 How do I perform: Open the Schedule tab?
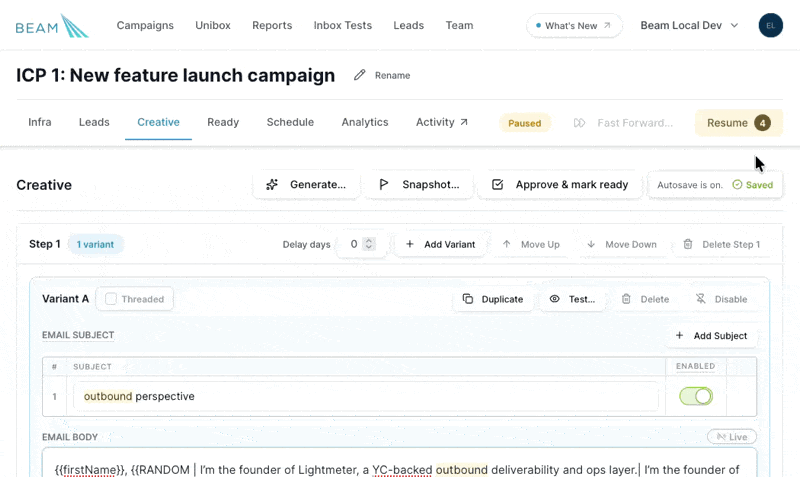point(290,122)
